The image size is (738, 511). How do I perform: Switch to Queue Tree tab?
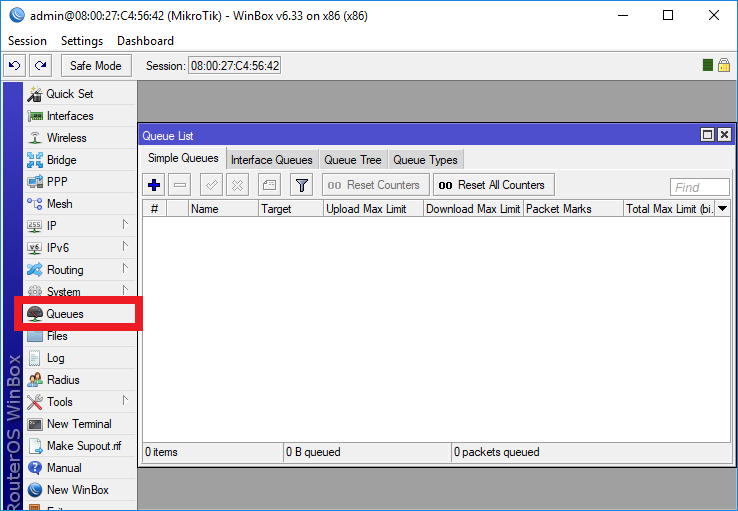coord(353,160)
